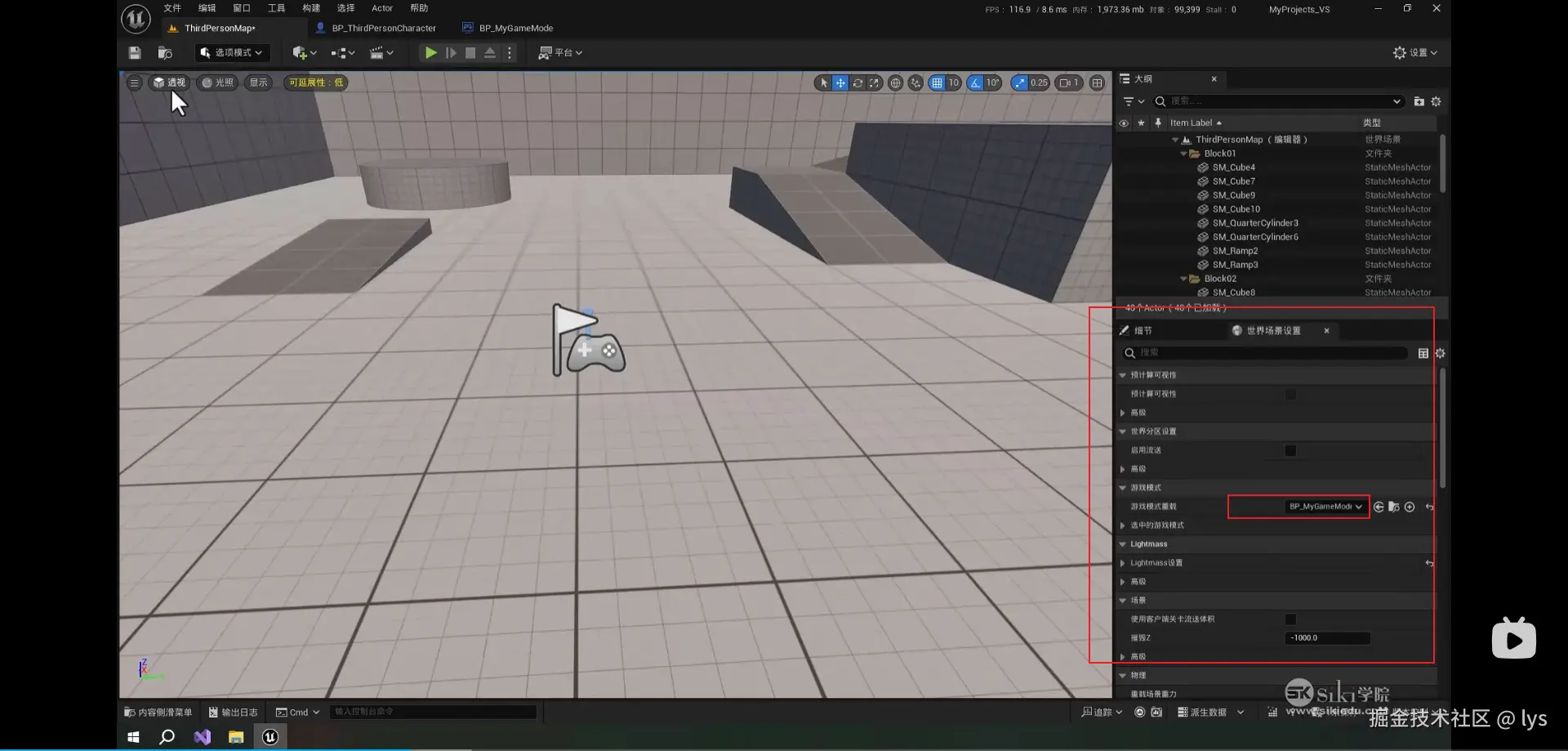Click the surface snapping icon in viewport
The width and height of the screenshot is (1568, 751).
[x=915, y=83]
